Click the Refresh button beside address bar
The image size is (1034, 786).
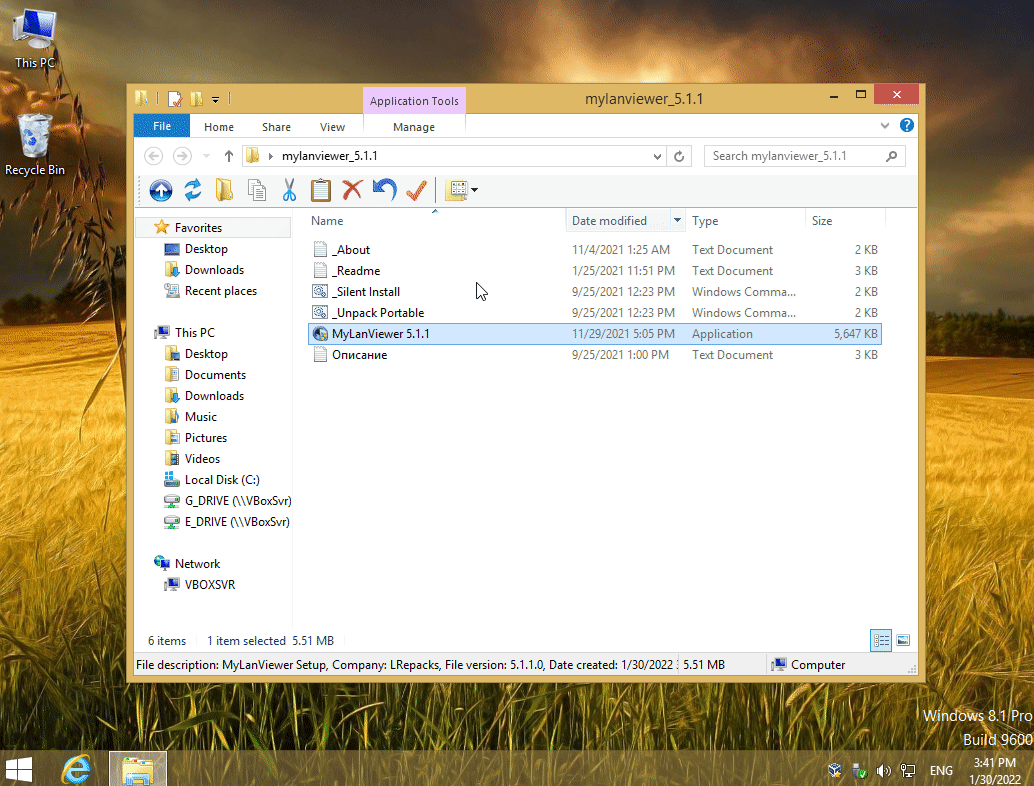point(679,156)
